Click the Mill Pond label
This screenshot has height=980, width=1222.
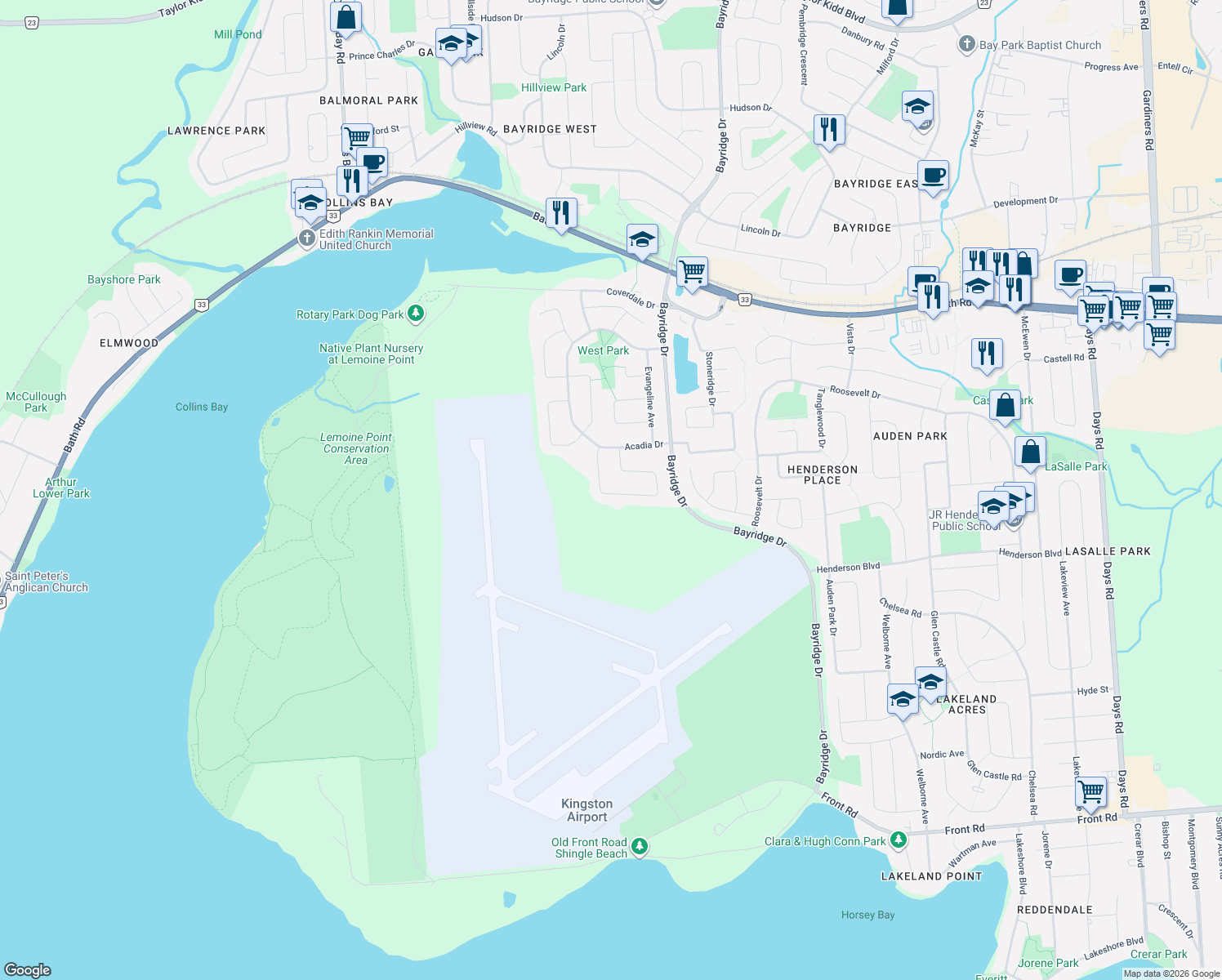click(238, 34)
